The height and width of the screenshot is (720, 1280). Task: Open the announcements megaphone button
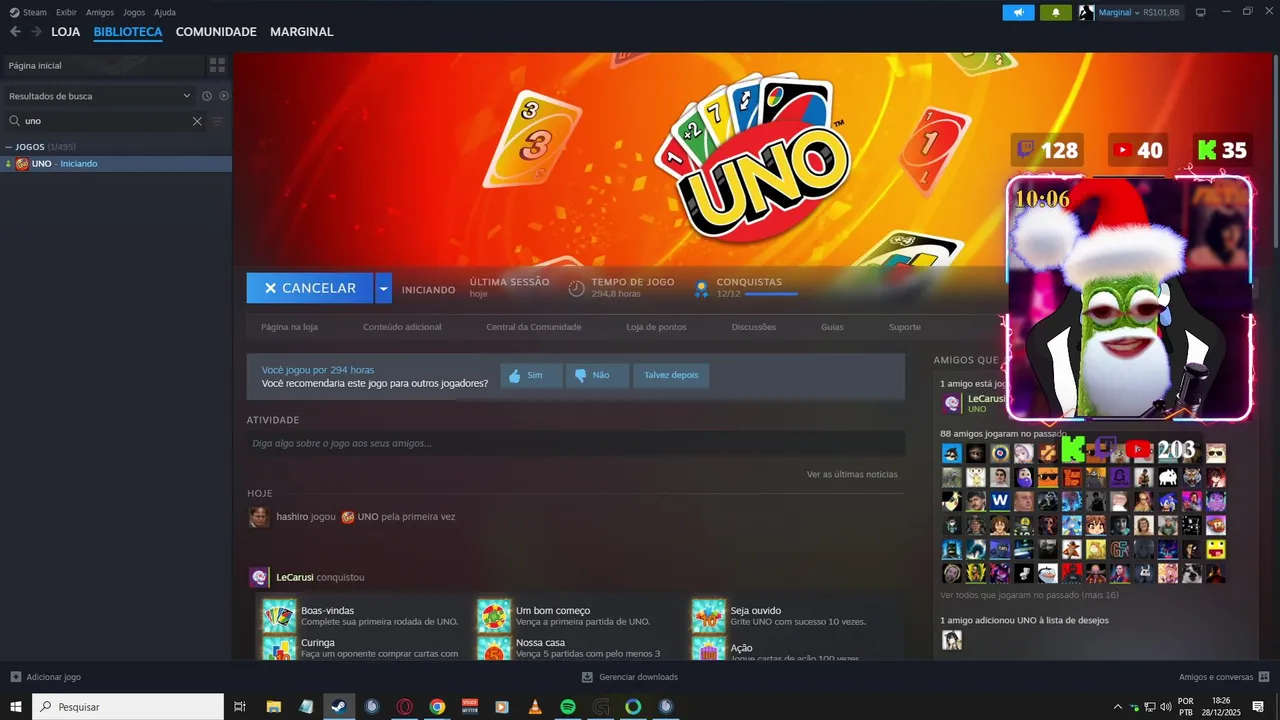pyautogui.click(x=1018, y=13)
